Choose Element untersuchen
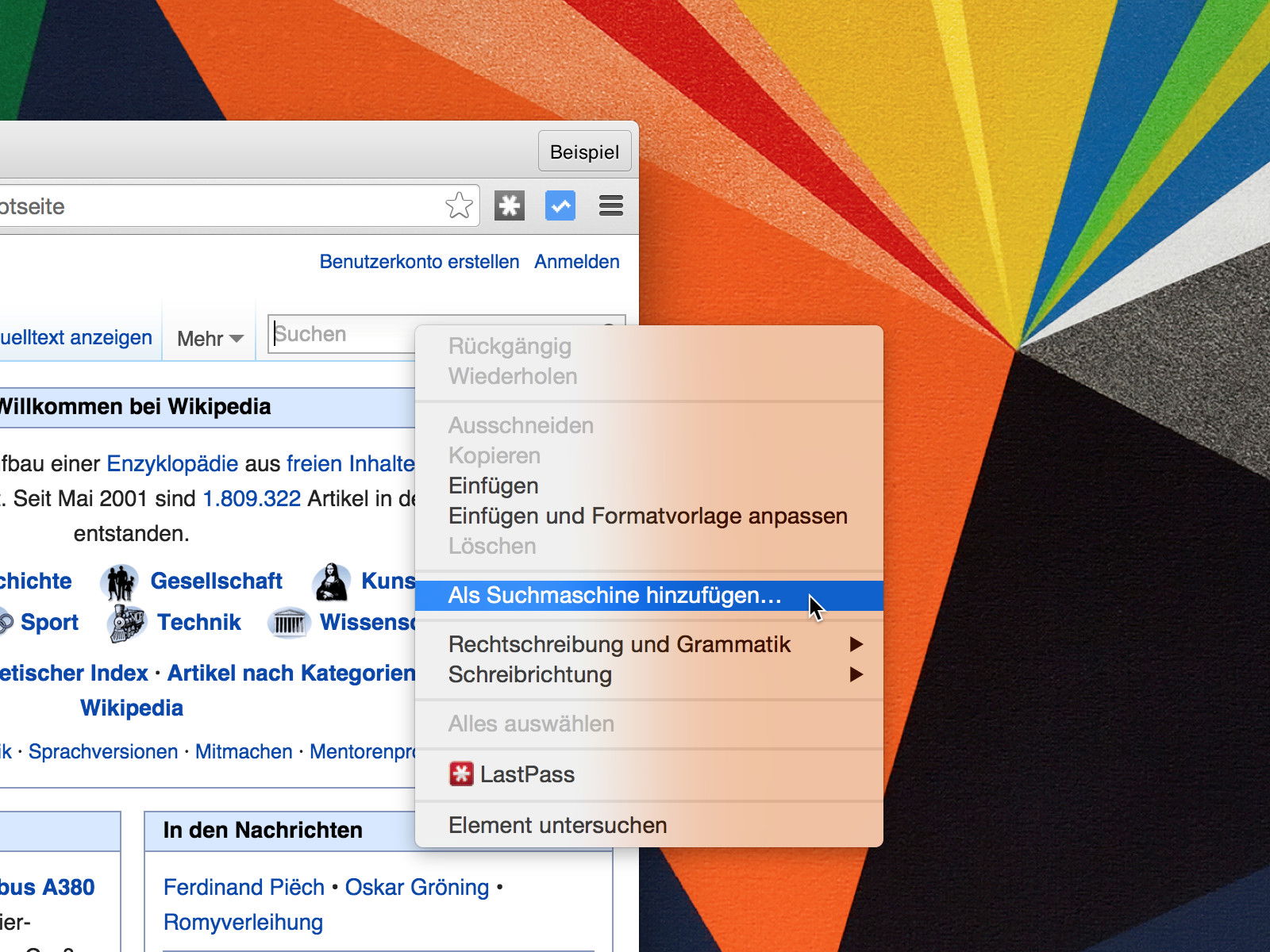 tap(649, 825)
